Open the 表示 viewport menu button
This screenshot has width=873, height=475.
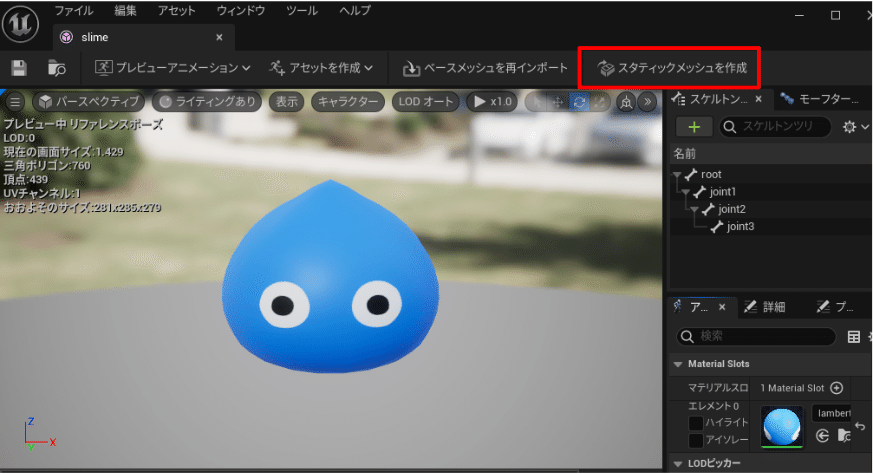(x=286, y=102)
